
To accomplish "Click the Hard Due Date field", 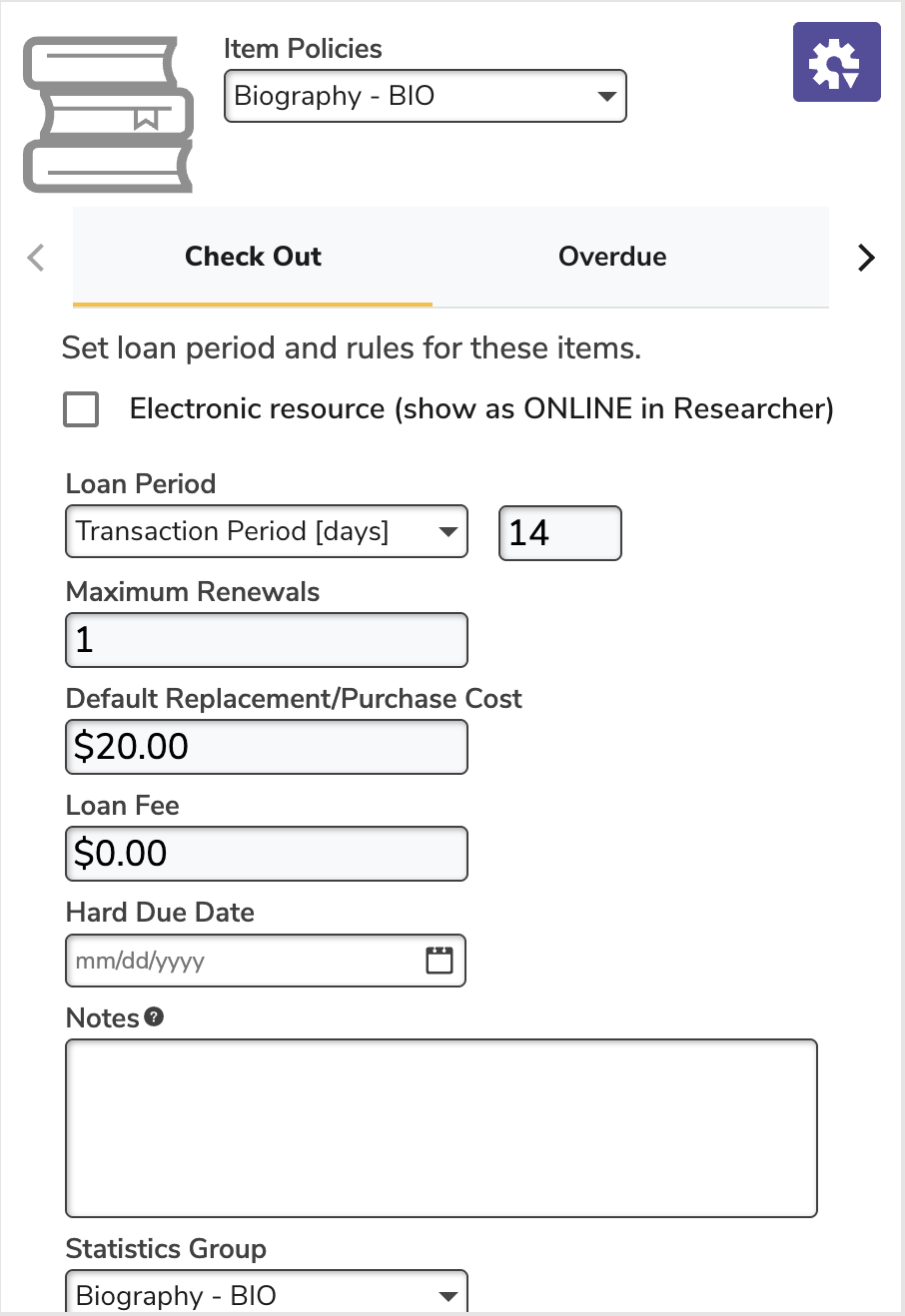I will tap(240, 961).
